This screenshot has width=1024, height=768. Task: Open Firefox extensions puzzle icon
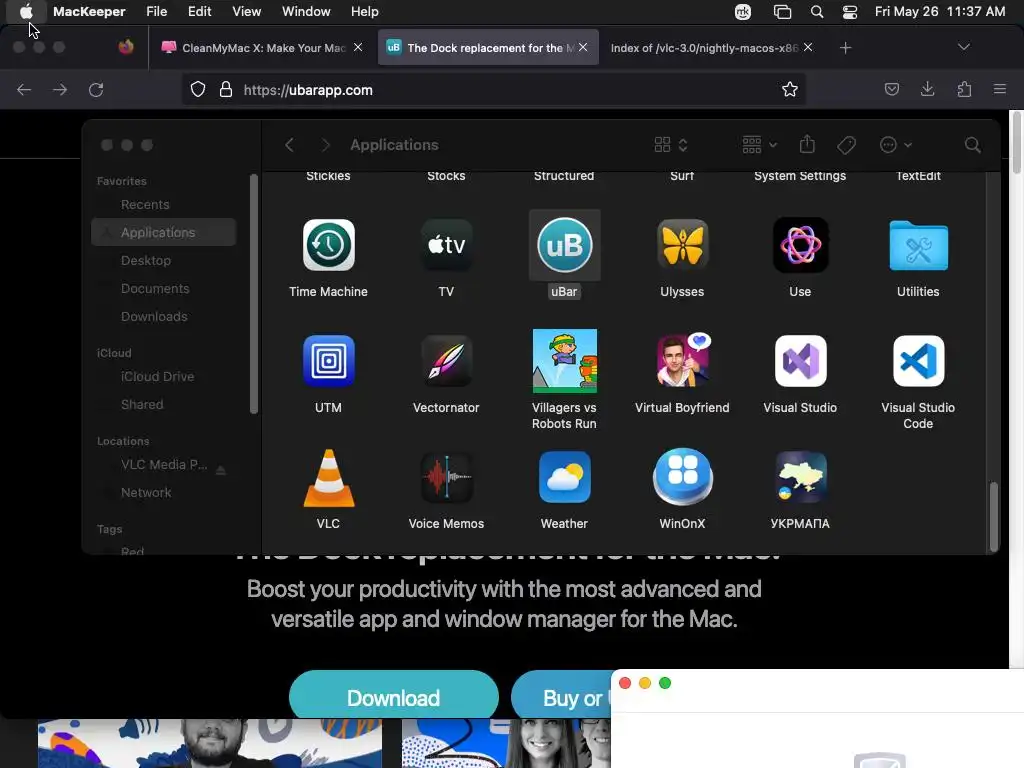click(x=964, y=89)
